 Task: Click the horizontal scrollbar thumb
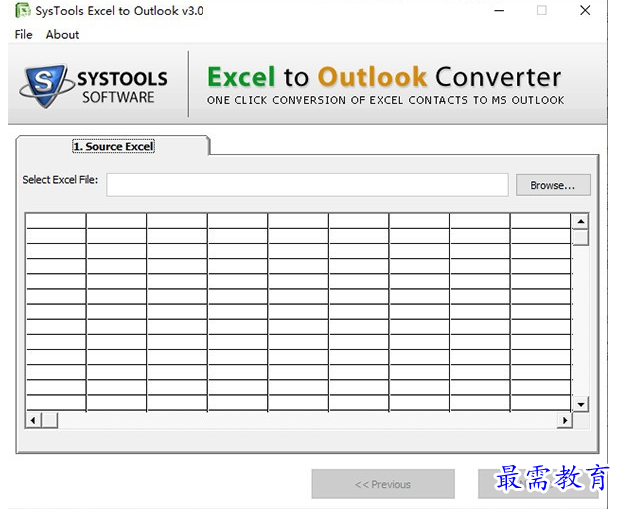49,420
